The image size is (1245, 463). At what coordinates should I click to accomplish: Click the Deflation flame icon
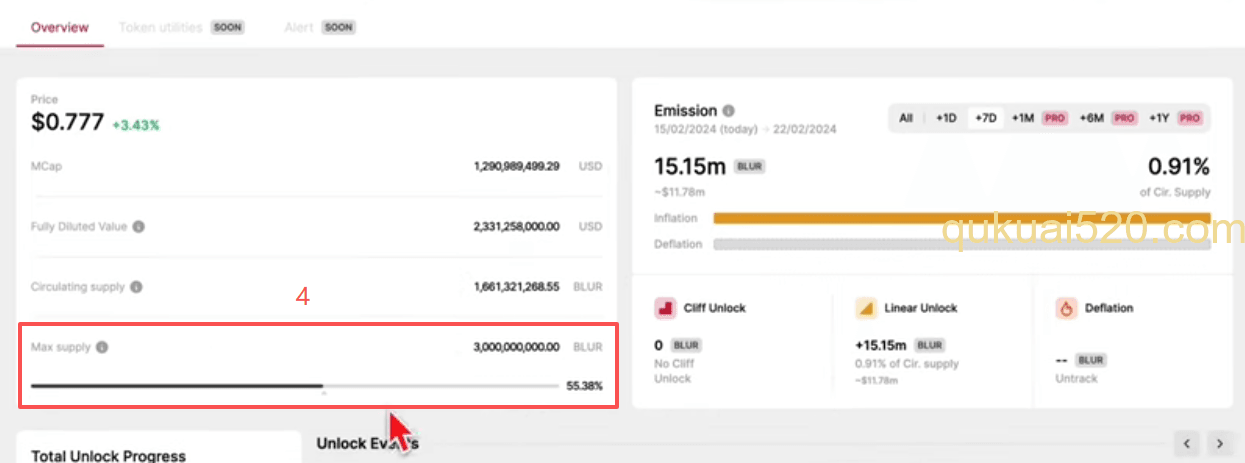click(x=1066, y=308)
